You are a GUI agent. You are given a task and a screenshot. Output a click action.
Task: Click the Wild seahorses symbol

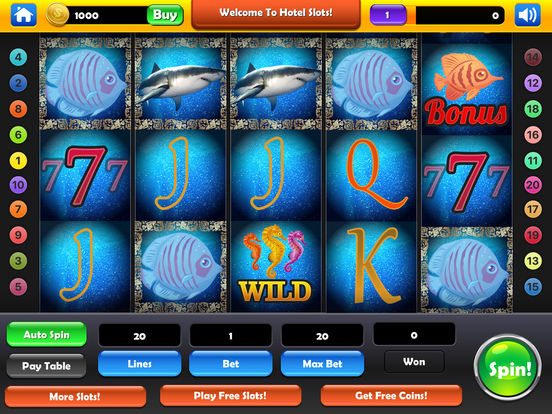point(275,266)
